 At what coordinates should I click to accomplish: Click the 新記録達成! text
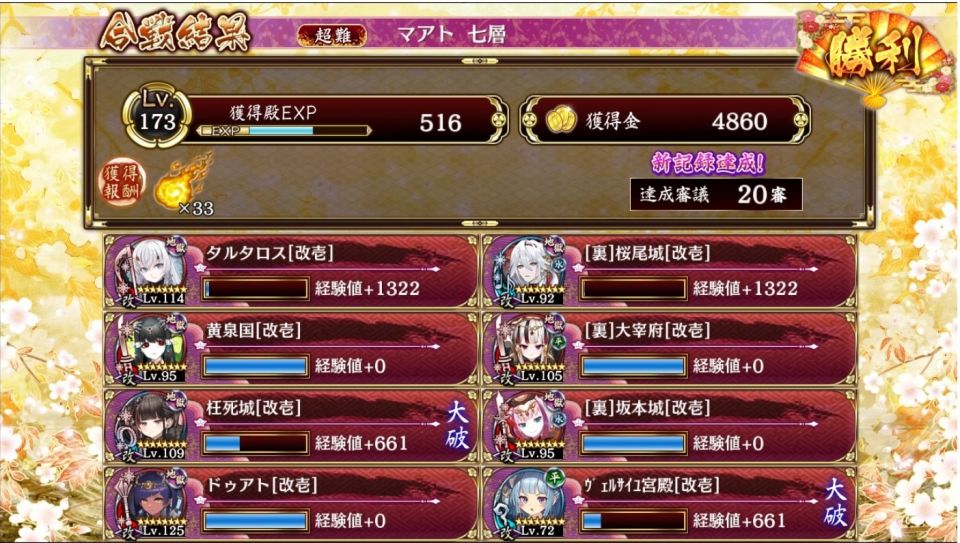708,163
